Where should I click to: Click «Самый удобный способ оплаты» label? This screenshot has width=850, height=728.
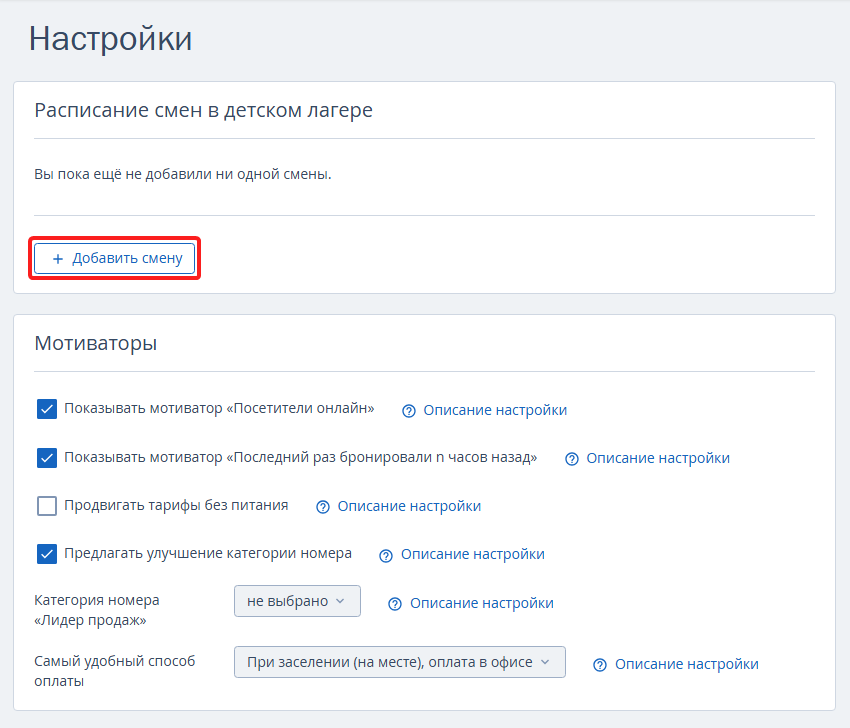[114, 671]
